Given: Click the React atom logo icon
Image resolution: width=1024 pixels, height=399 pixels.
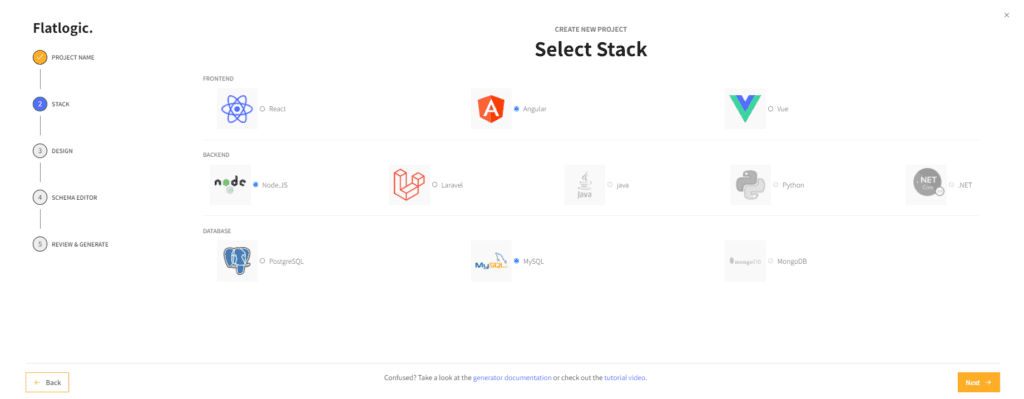Looking at the screenshot, I should point(237,109).
